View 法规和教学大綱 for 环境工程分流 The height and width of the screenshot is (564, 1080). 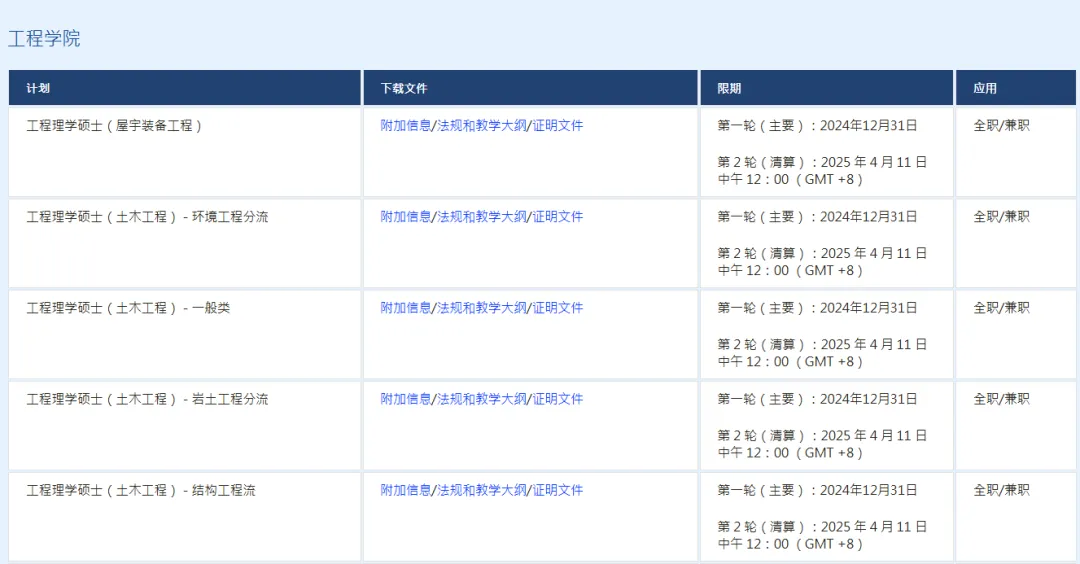482,217
